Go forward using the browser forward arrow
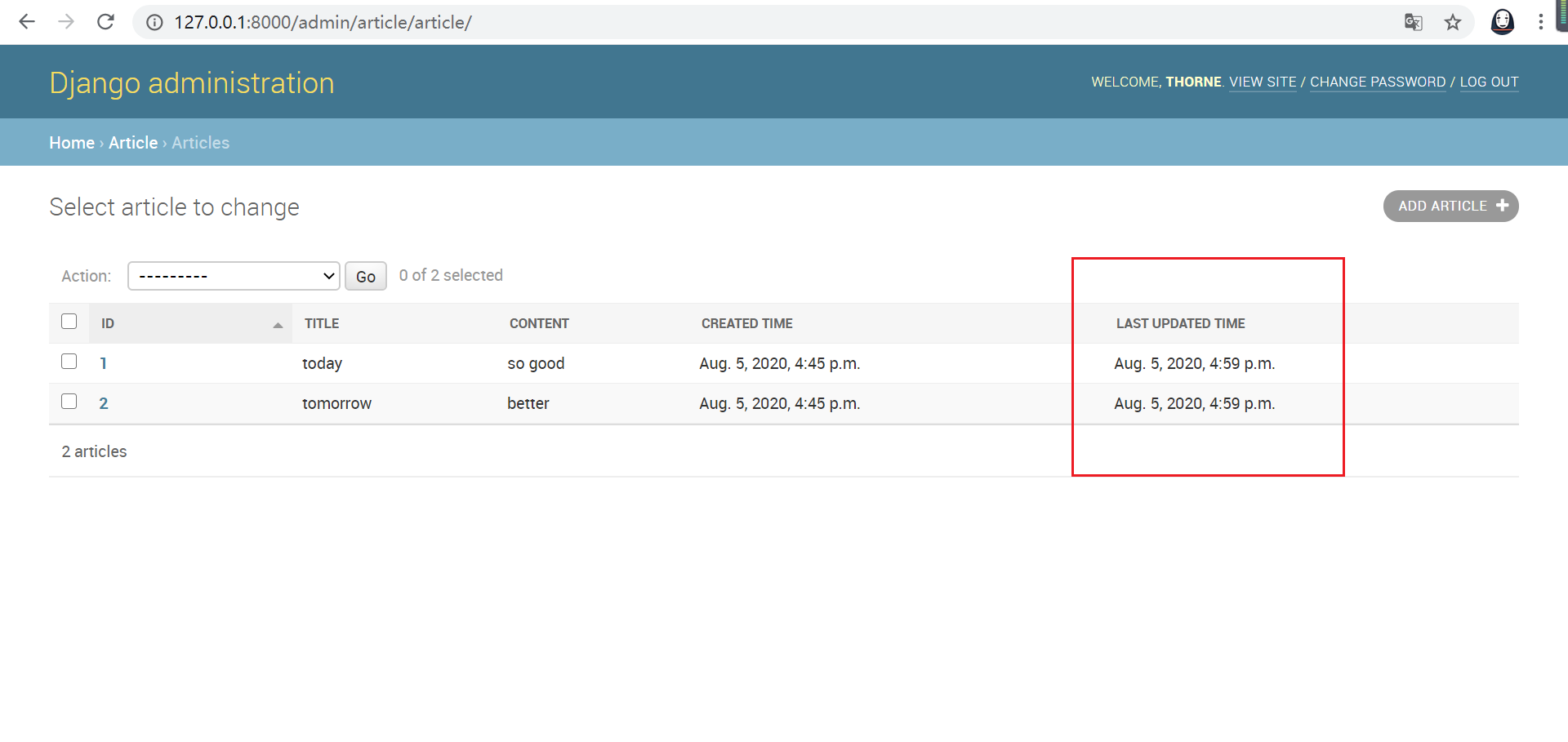Image resolution: width=1568 pixels, height=742 pixels. coord(66,22)
